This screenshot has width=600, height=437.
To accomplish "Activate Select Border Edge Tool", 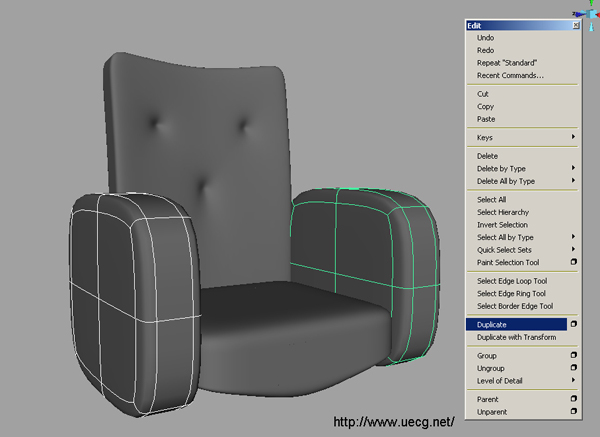I will (515, 306).
